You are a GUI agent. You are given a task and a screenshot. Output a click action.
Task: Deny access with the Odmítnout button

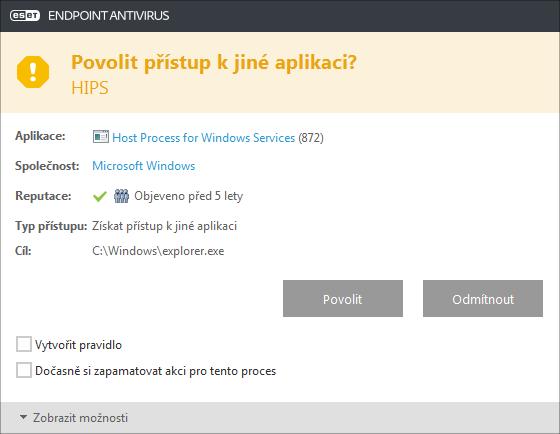pyautogui.click(x=483, y=299)
